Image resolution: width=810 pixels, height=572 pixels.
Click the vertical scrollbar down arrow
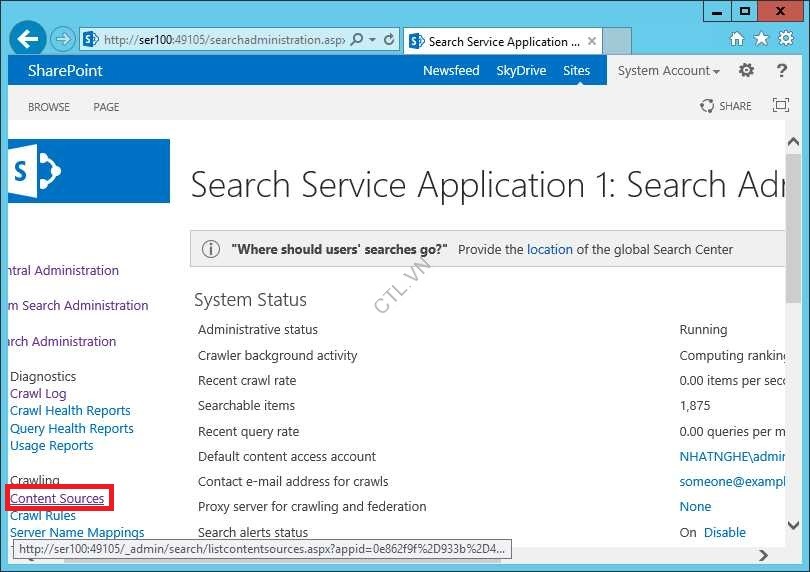(793, 525)
